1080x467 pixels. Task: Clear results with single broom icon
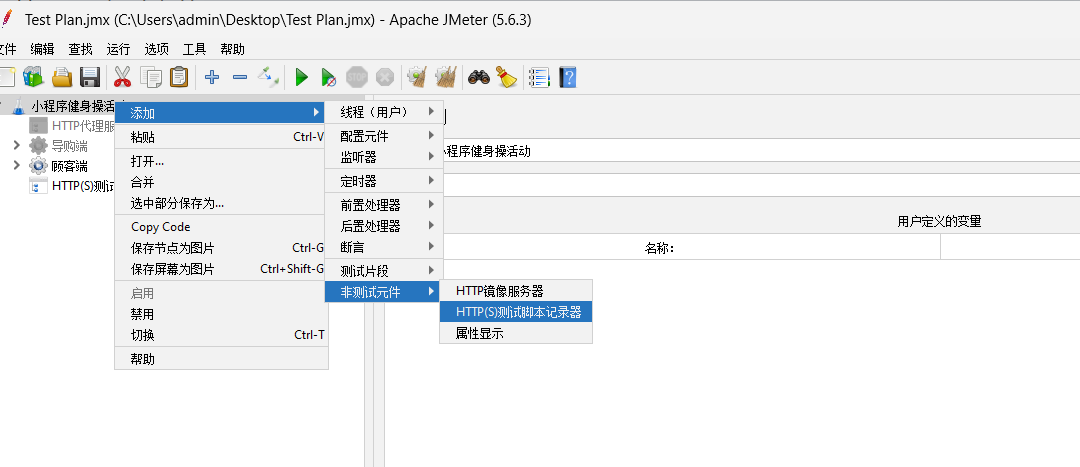[x=417, y=76]
